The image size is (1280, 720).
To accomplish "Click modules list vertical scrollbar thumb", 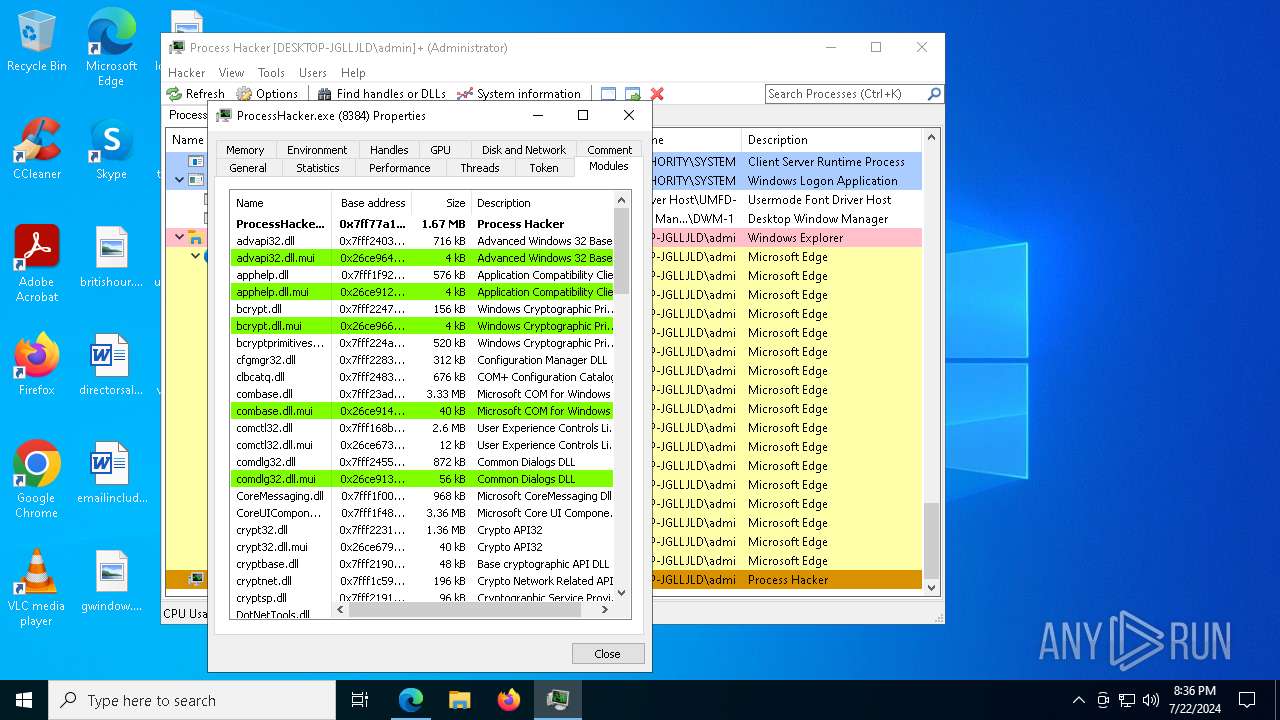I will point(621,250).
